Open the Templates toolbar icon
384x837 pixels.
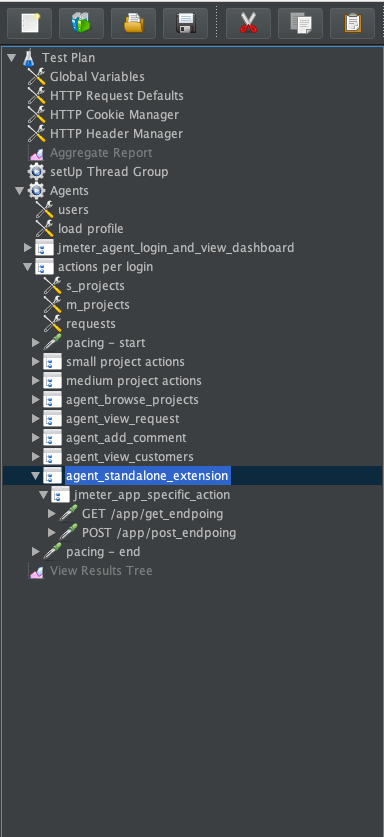pos(81,23)
